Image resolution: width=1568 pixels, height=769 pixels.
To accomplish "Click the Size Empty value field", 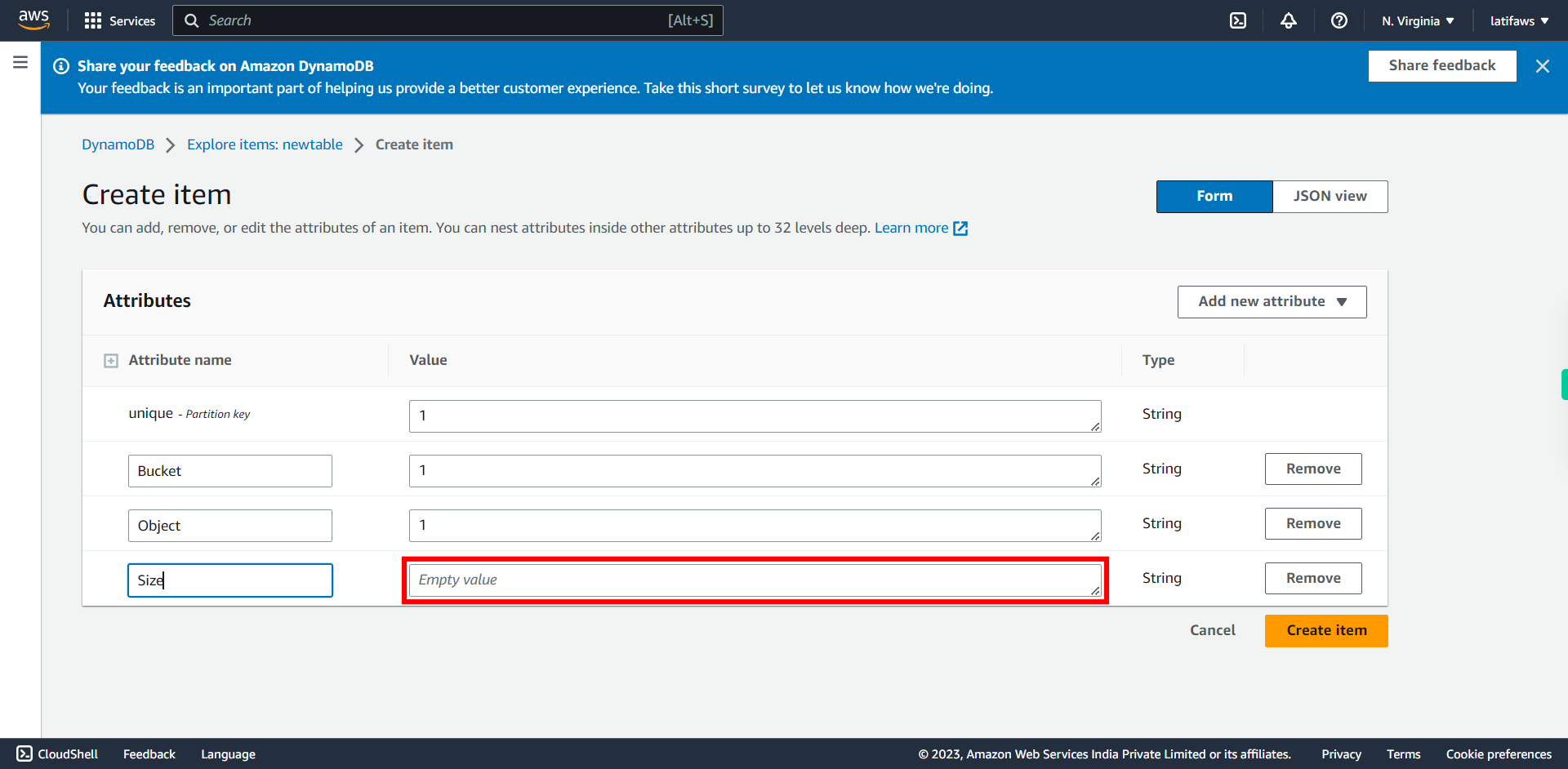I will [755, 580].
